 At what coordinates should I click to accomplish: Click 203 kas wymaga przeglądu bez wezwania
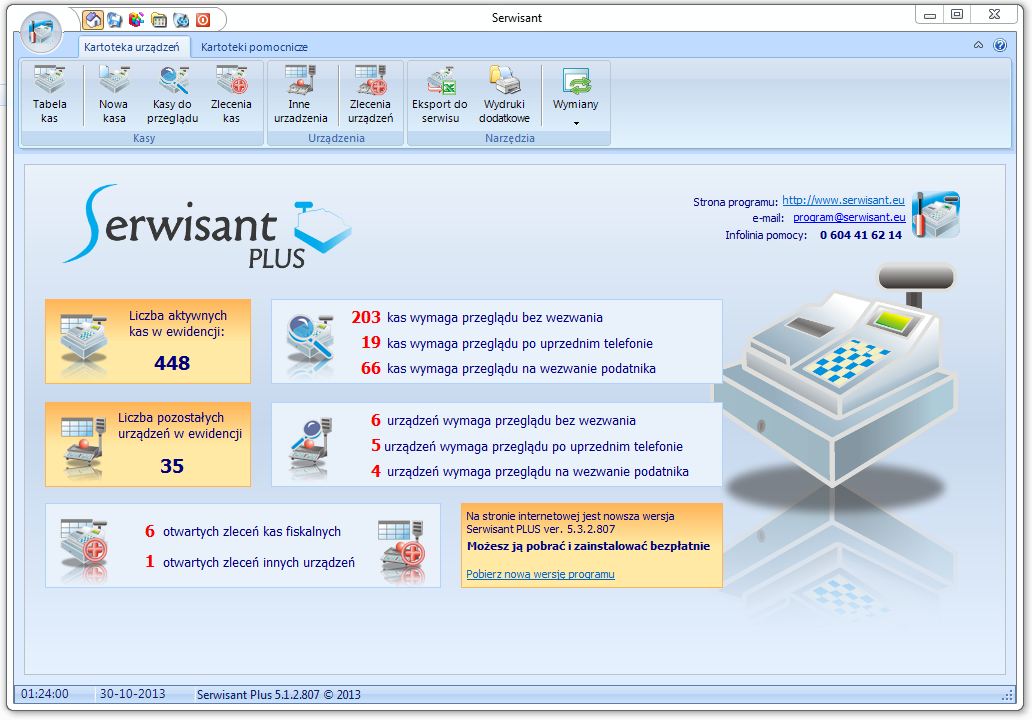tap(477, 317)
